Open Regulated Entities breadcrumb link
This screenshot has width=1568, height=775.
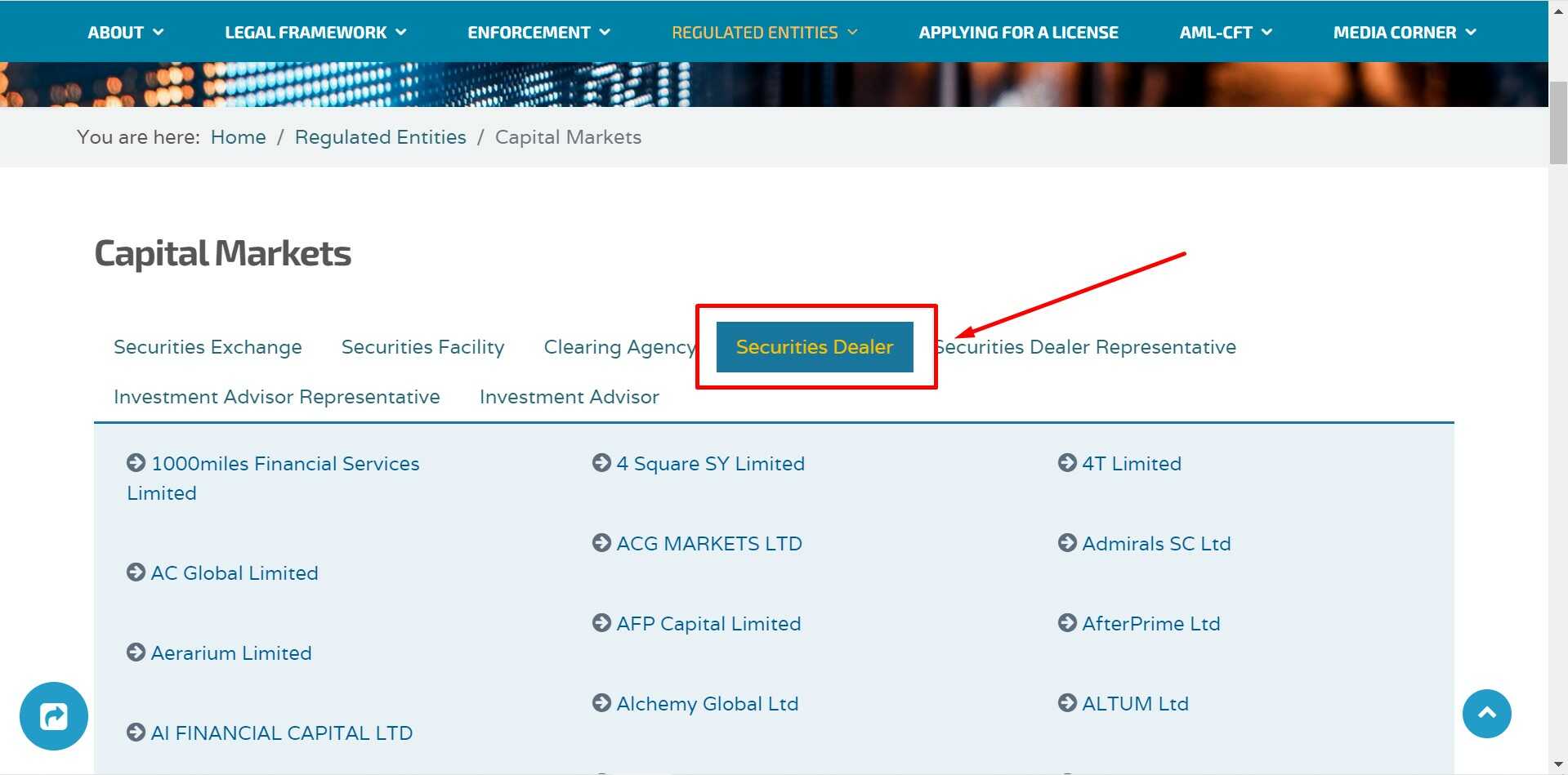[380, 137]
